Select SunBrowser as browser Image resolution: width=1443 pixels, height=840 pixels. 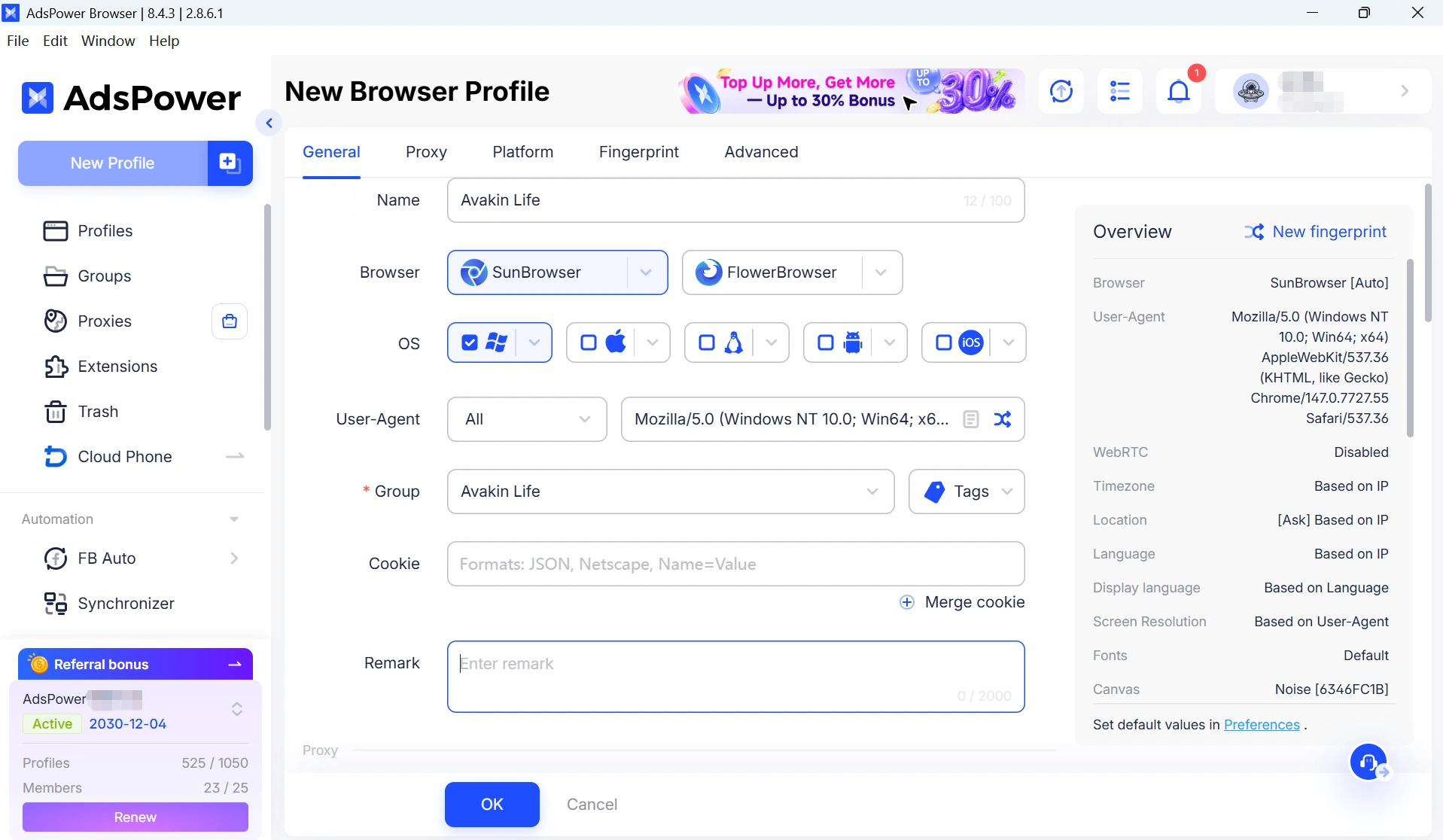(x=537, y=272)
